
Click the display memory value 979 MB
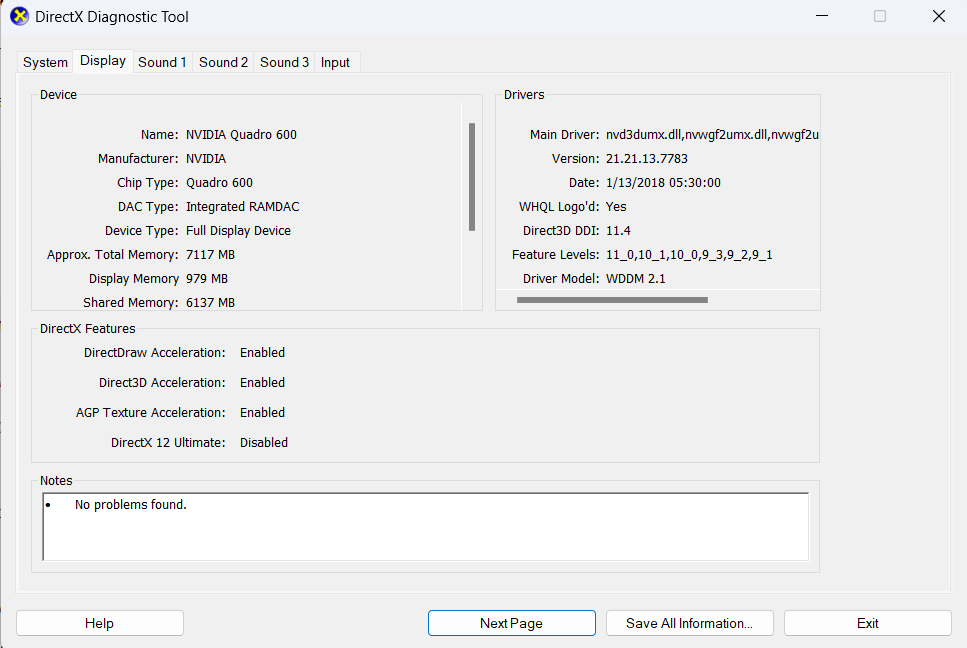pyautogui.click(x=207, y=279)
